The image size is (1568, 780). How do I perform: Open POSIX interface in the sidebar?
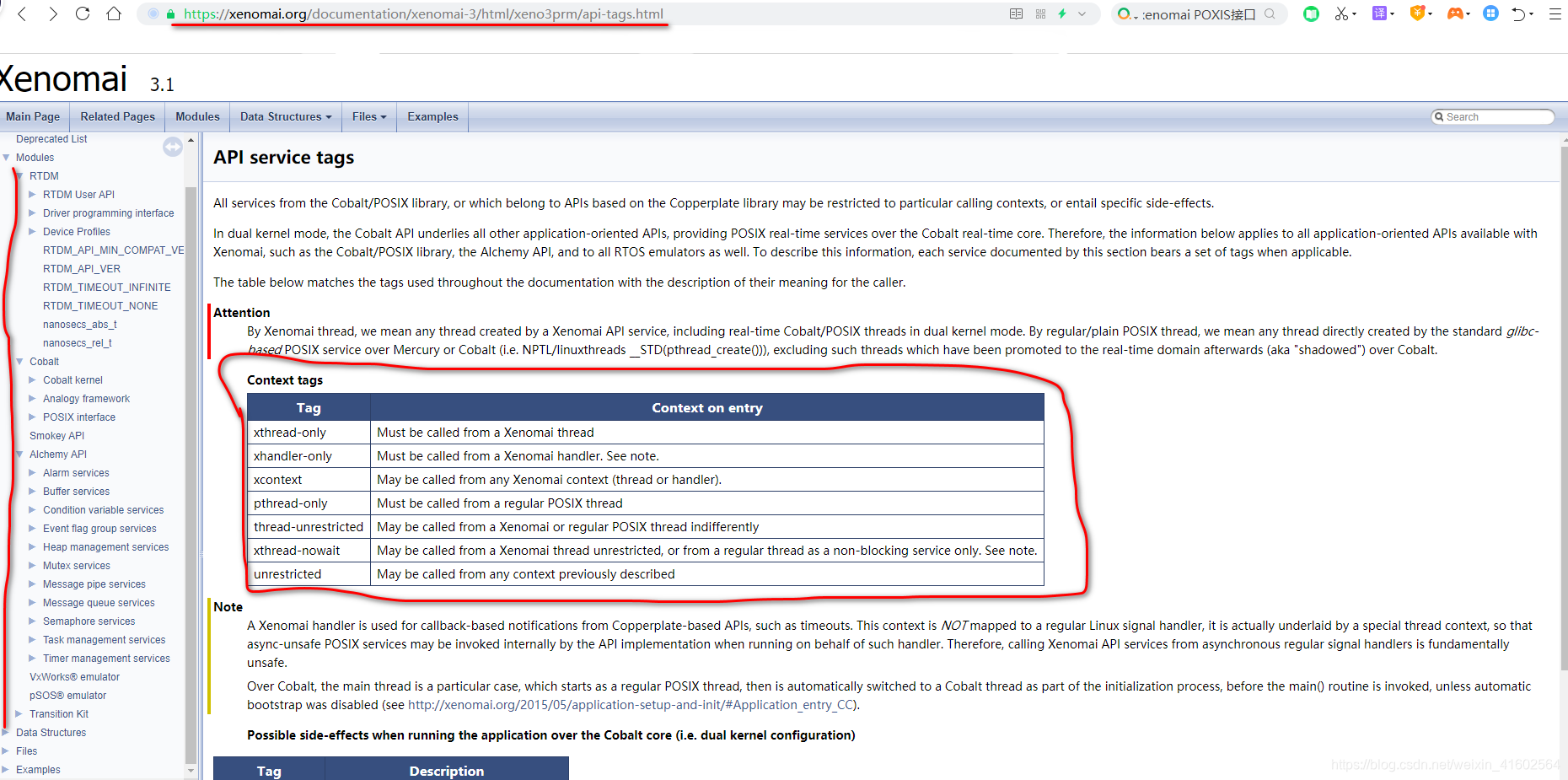point(79,417)
